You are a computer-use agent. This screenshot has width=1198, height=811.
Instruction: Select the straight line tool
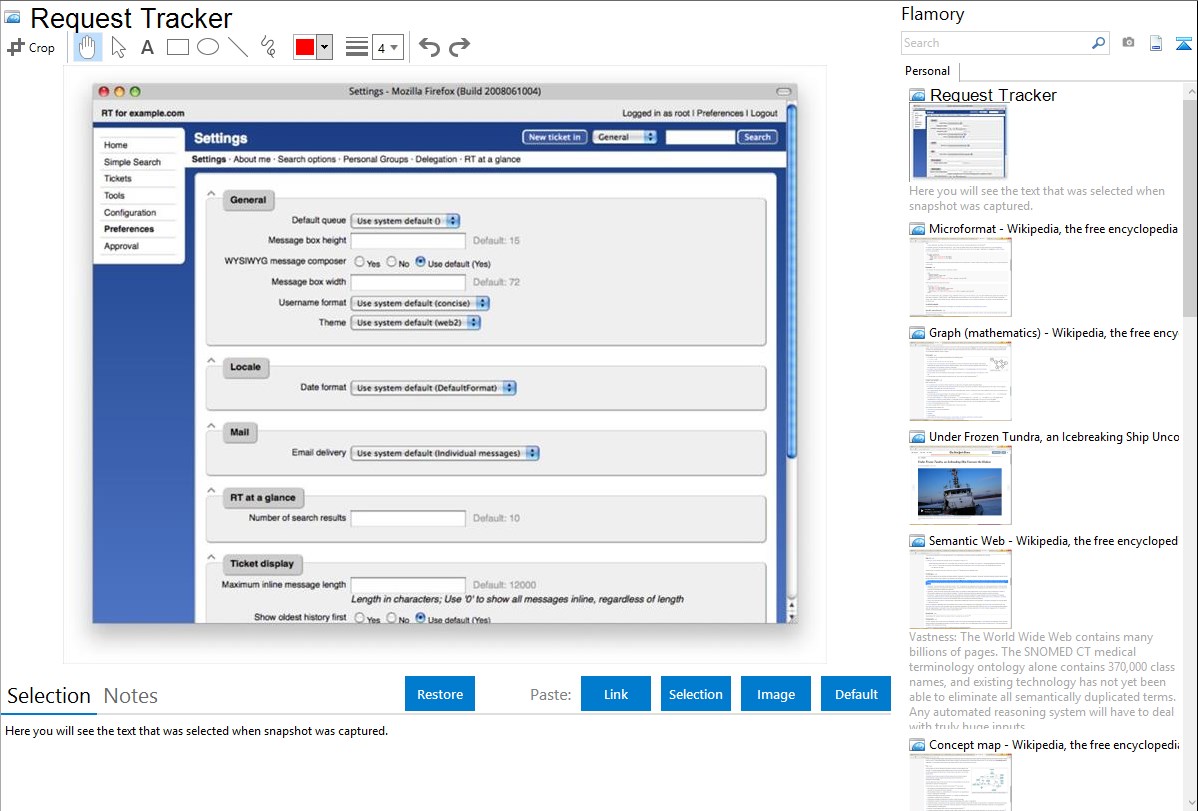tap(238, 47)
